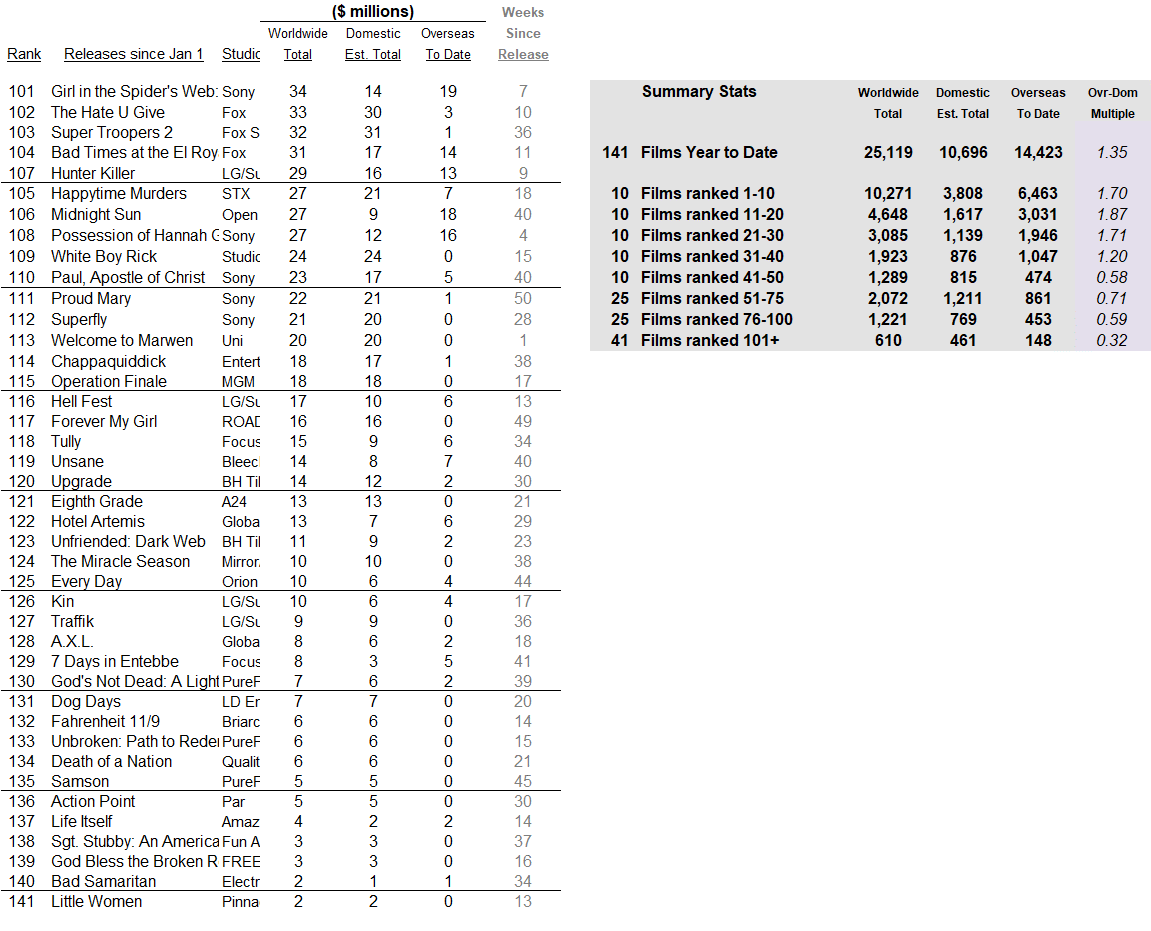Click 'Kin' title cell
The height and width of the screenshot is (931, 1151).
click(x=62, y=601)
